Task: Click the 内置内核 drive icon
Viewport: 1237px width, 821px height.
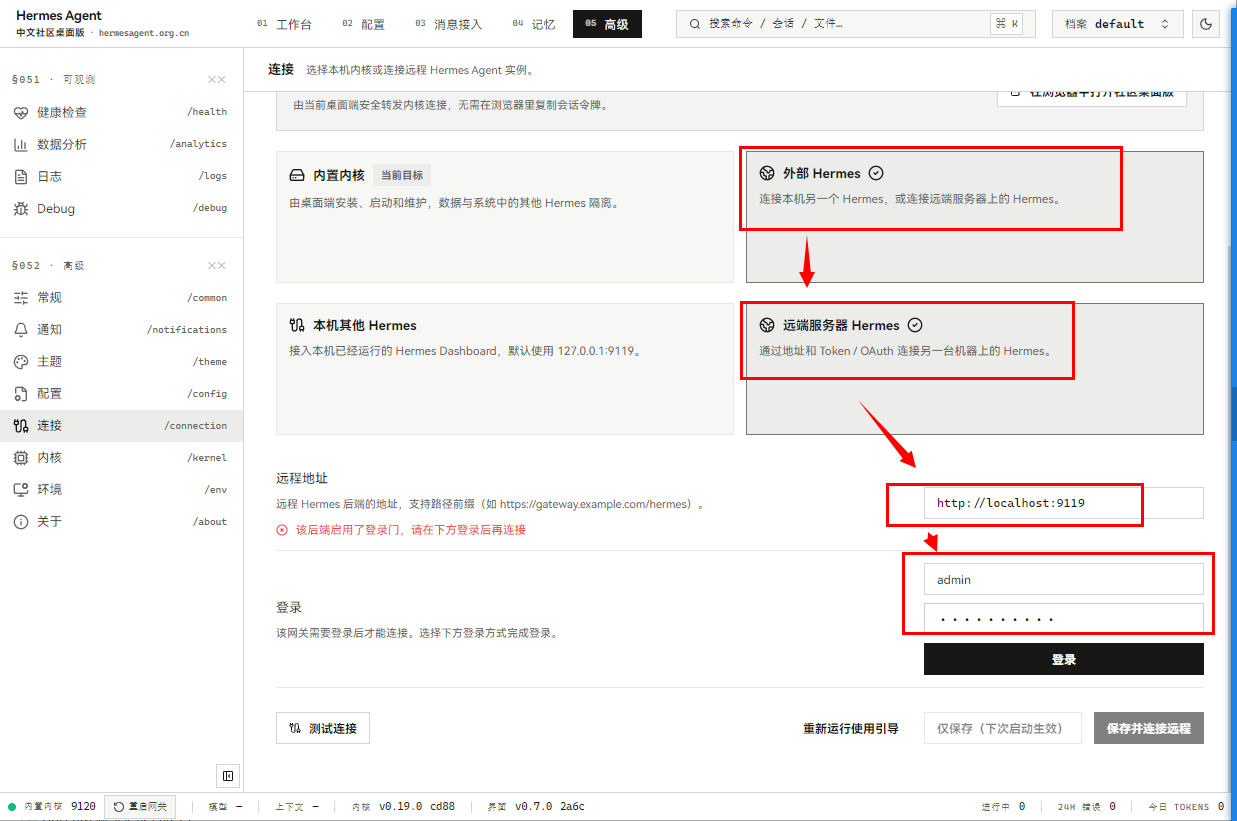Action: tap(297, 175)
